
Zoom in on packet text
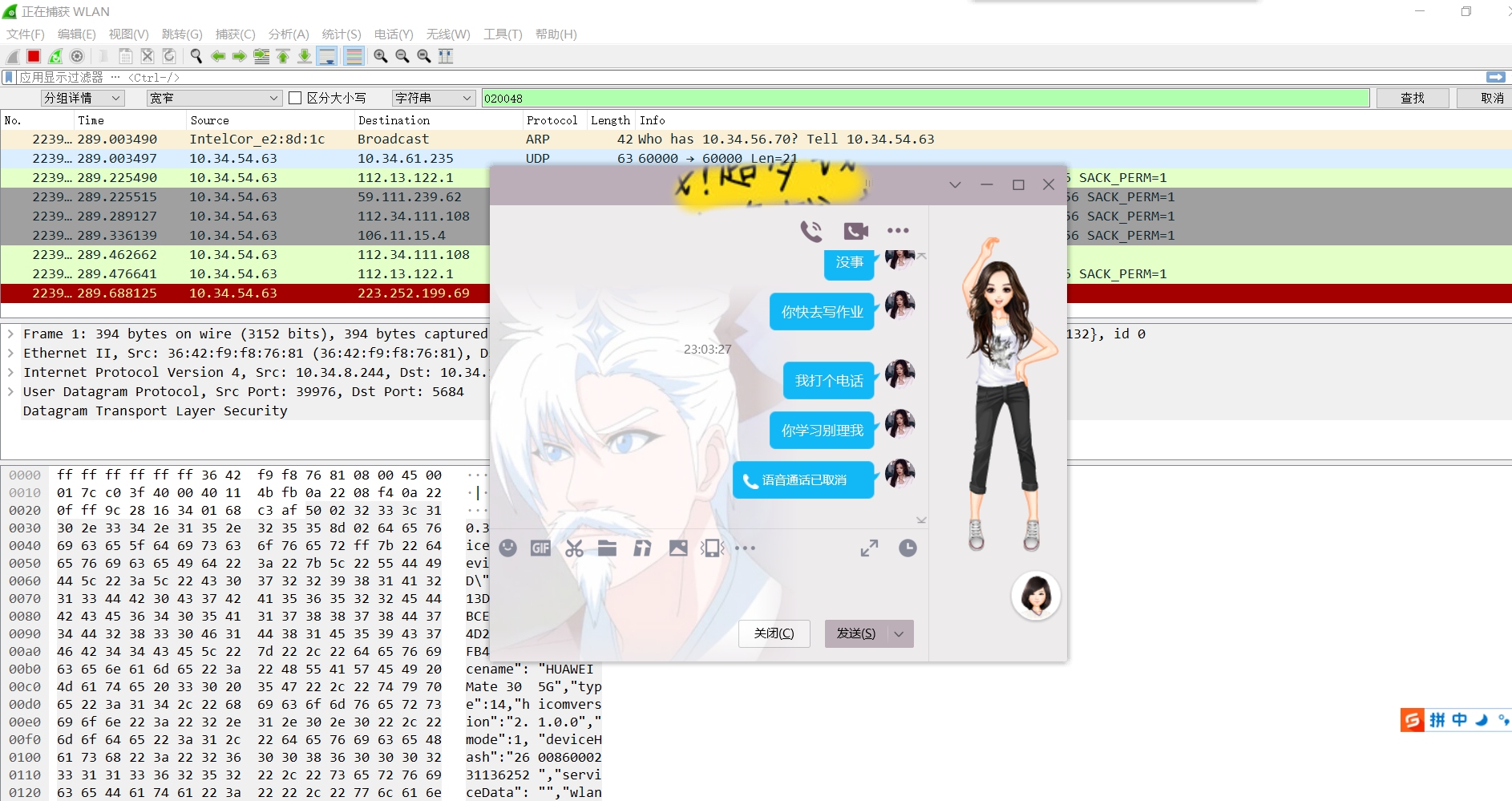381,56
